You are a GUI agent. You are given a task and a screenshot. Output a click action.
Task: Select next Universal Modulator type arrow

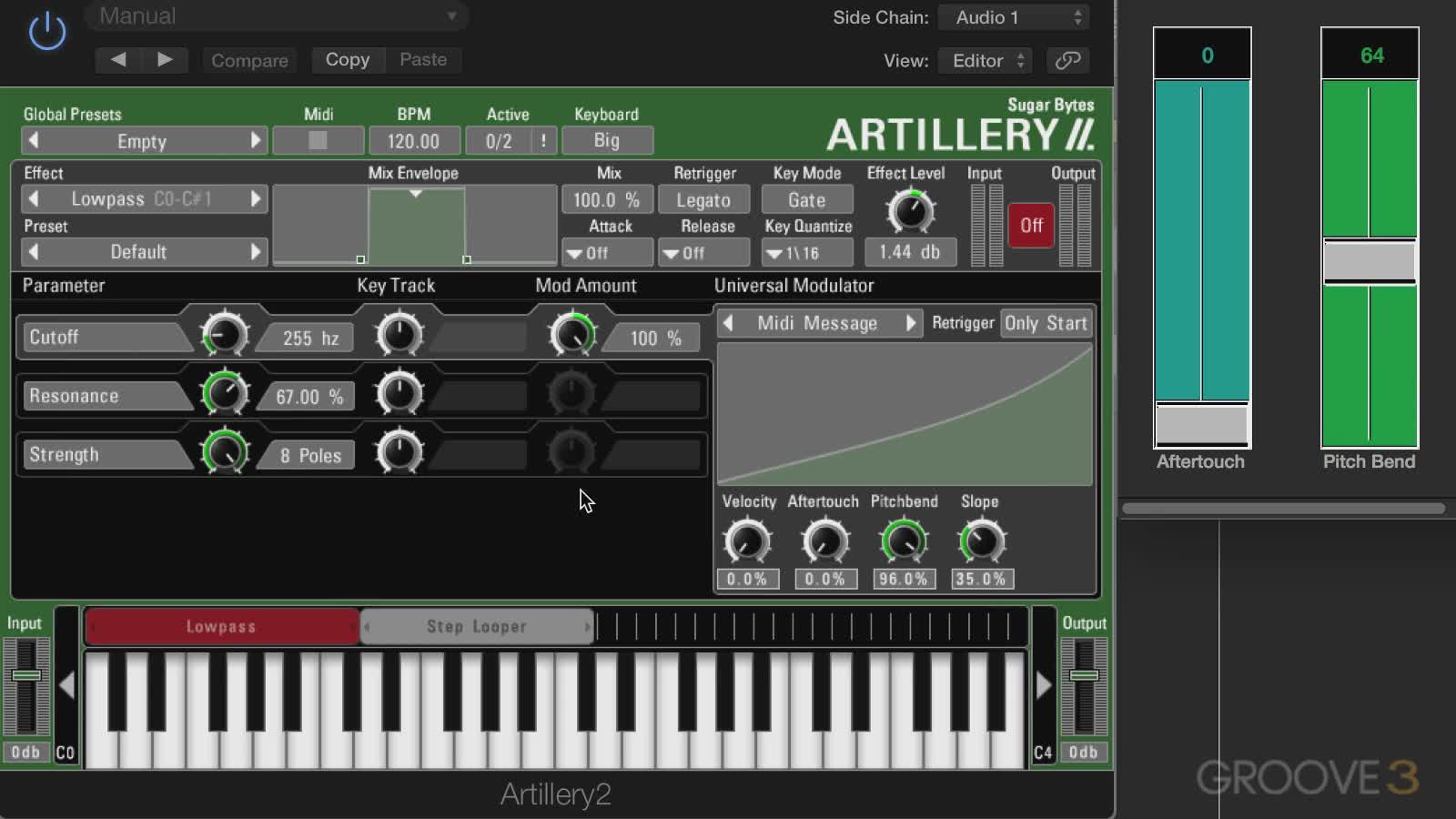(910, 323)
